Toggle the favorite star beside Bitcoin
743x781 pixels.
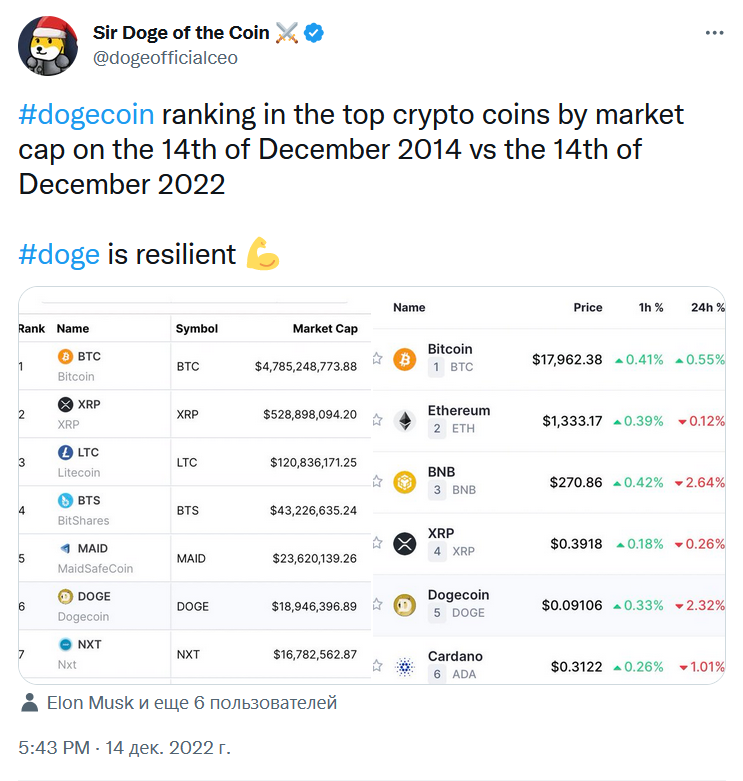pos(377,358)
